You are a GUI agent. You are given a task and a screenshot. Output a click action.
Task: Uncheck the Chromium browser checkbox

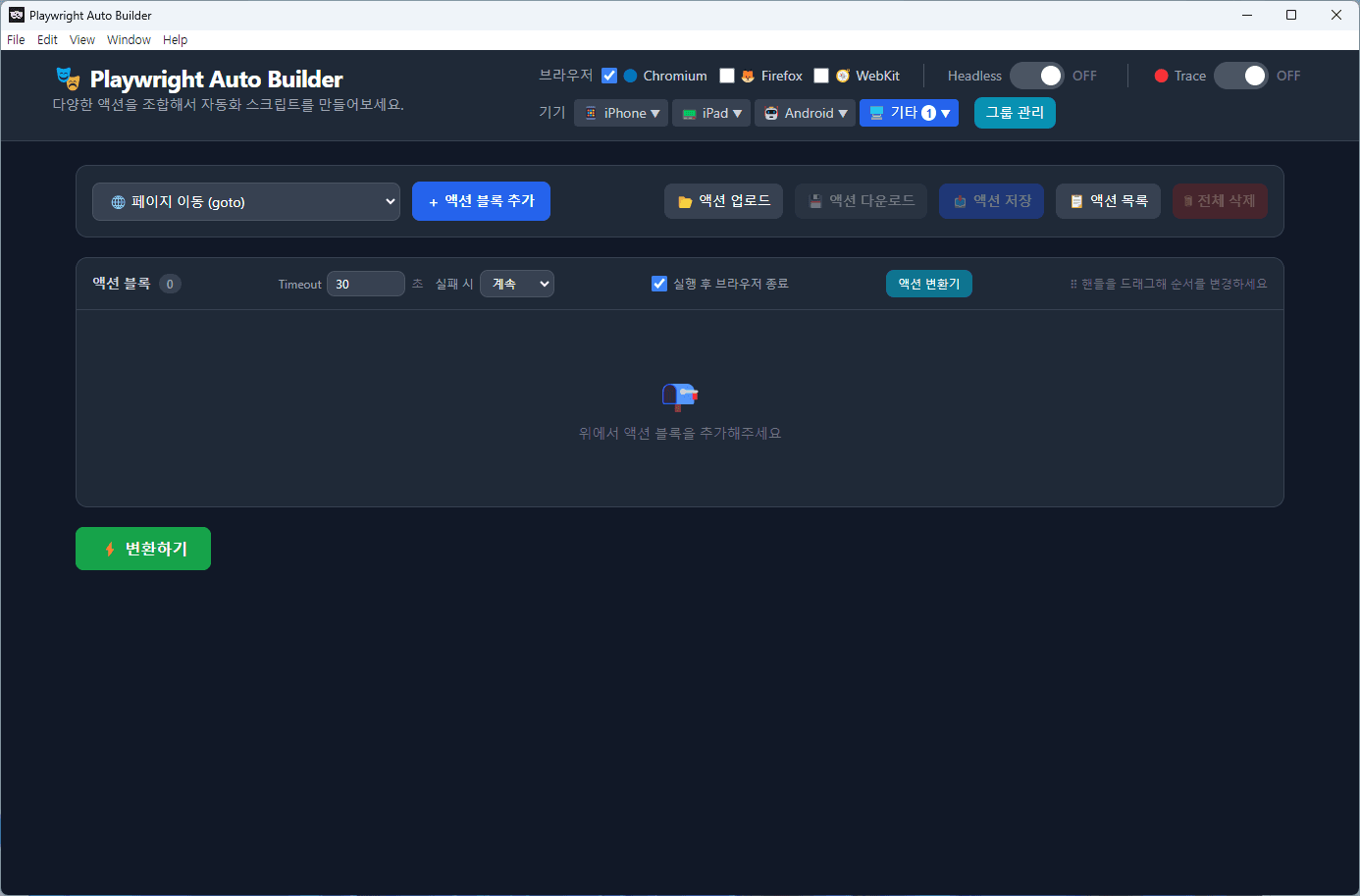[x=609, y=76]
